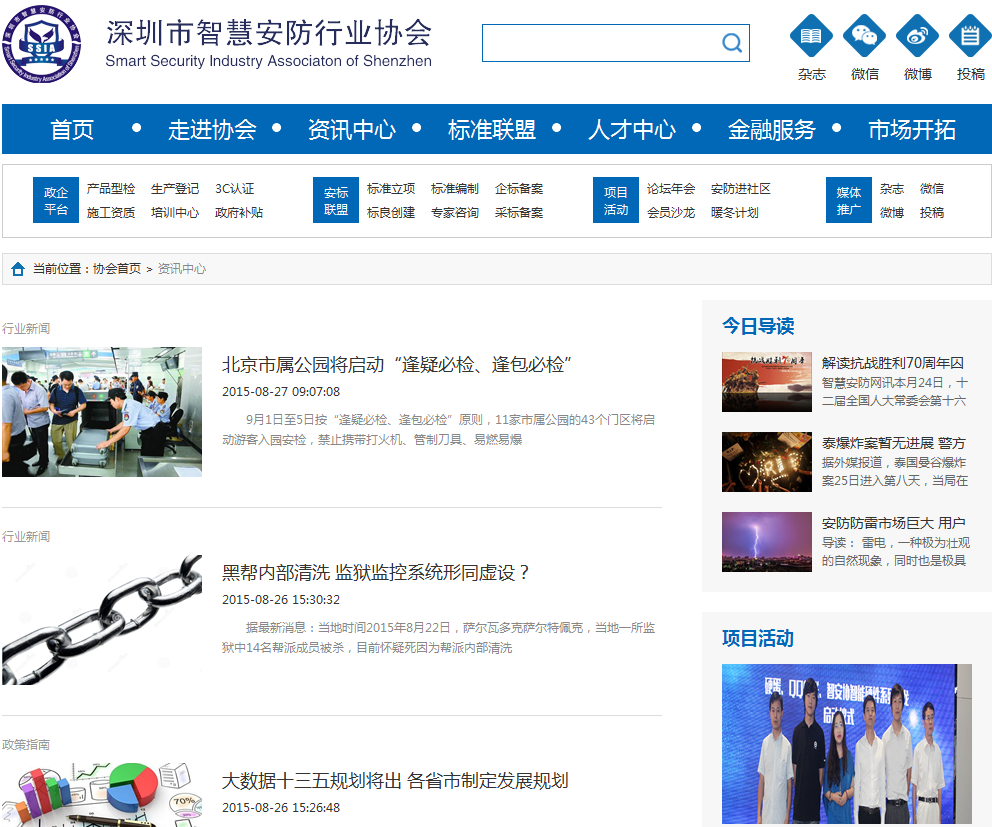992x827 pixels.
Task: Open article 北京市属公园将启动 headline
Action: tap(396, 365)
